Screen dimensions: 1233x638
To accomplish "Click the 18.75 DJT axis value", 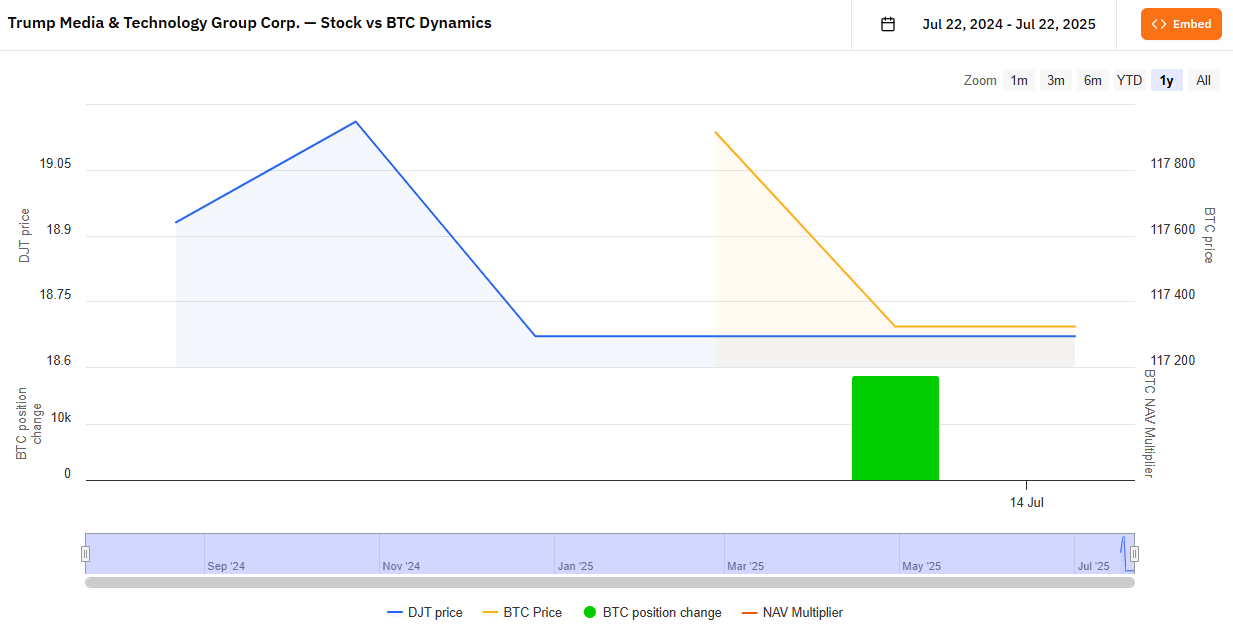I will pyautogui.click(x=55, y=295).
